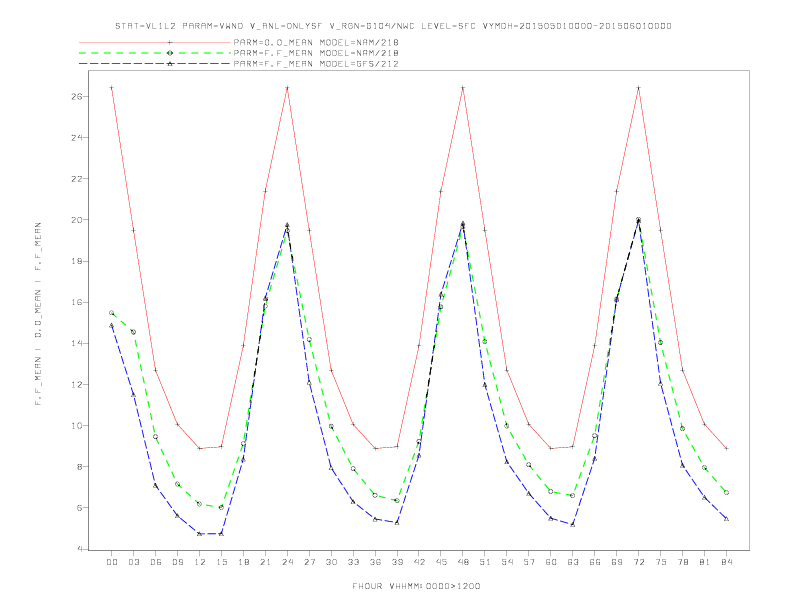Click x-axis forecast hour label 09

(177, 562)
